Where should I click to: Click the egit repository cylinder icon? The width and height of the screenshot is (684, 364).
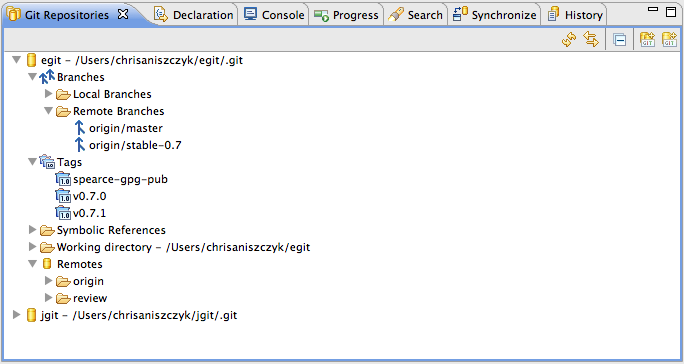[31, 60]
